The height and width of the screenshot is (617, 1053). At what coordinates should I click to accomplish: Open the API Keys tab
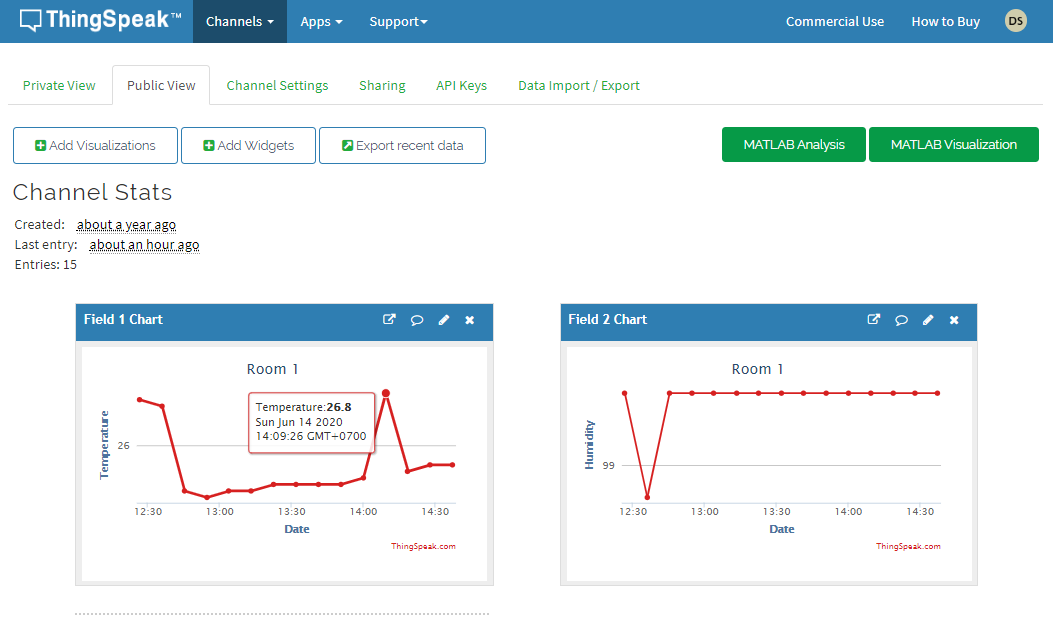click(x=461, y=85)
